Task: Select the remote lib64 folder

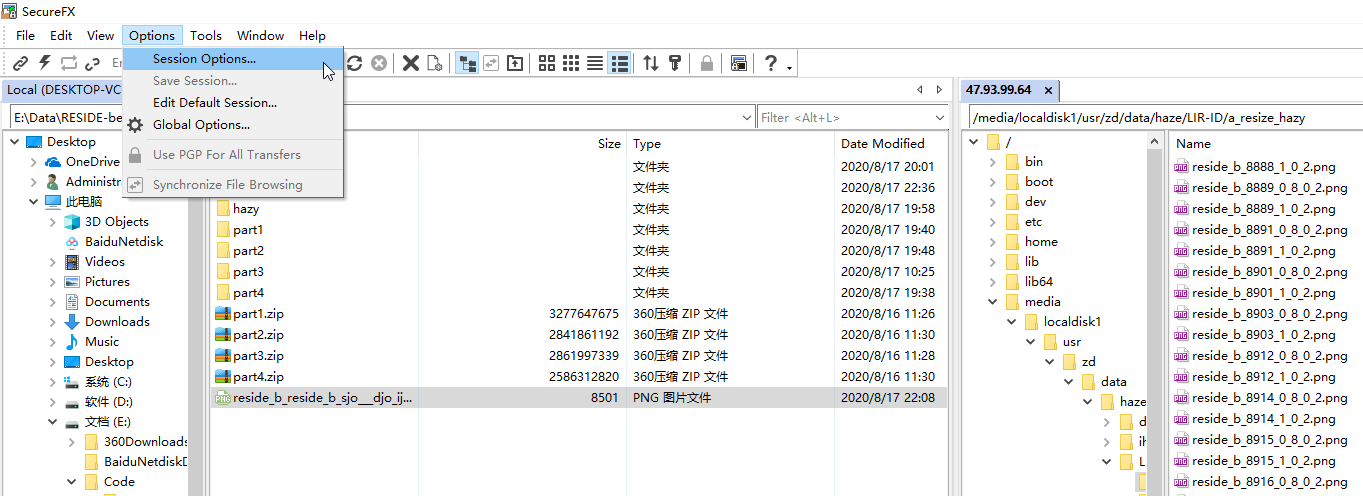Action: click(1038, 282)
